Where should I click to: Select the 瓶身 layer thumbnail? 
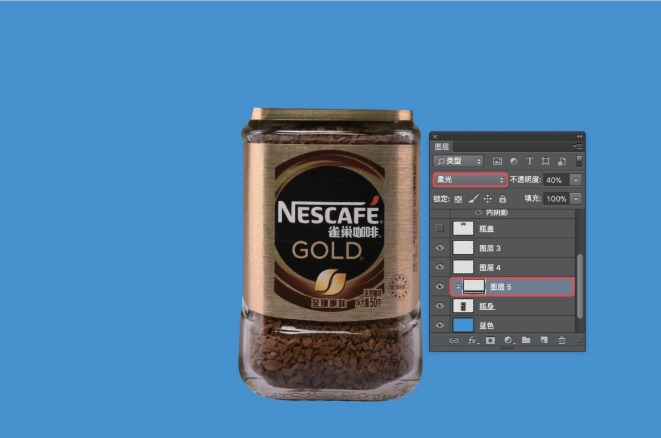coord(463,306)
